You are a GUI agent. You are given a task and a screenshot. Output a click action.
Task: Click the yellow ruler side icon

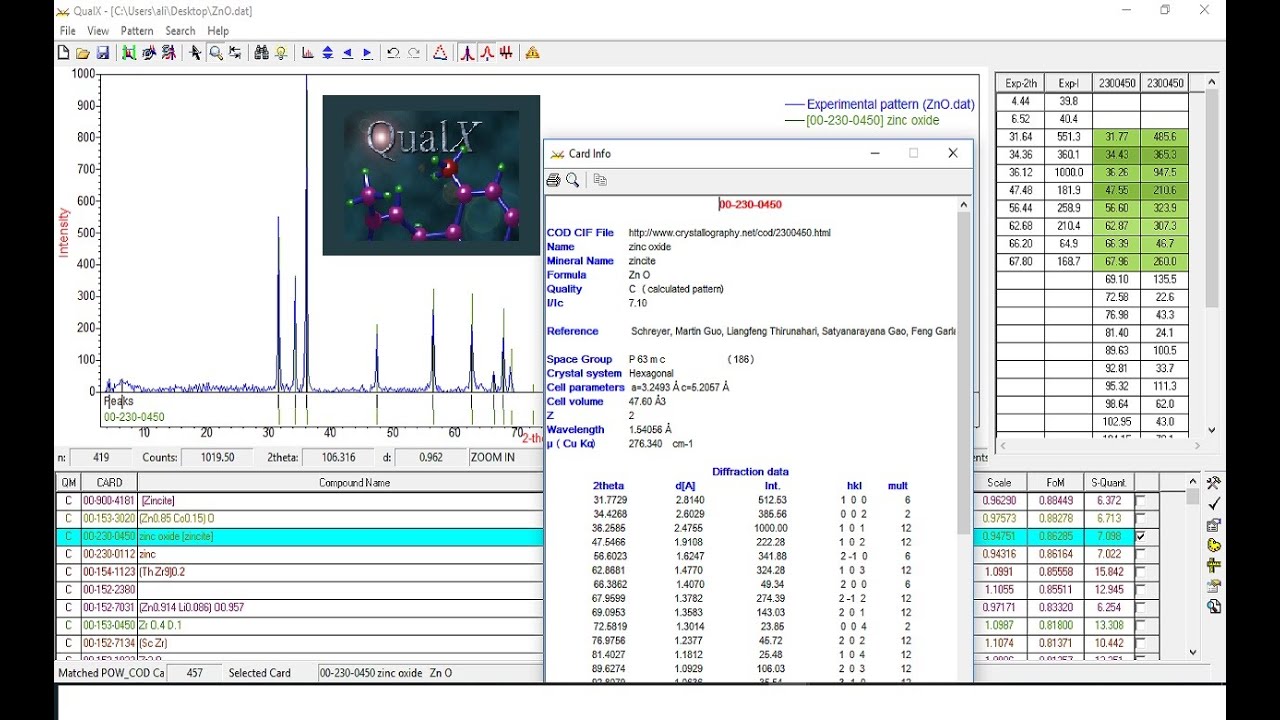[x=1214, y=566]
